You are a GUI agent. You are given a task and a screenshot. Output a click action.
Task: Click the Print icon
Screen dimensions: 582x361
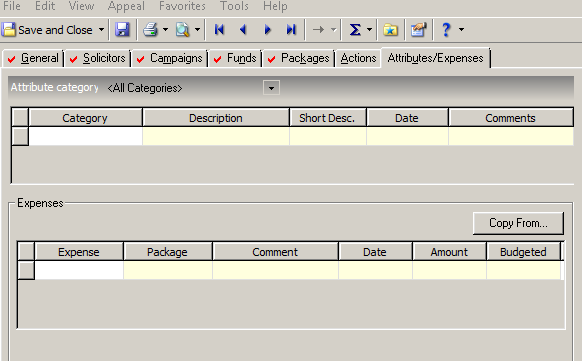150,30
